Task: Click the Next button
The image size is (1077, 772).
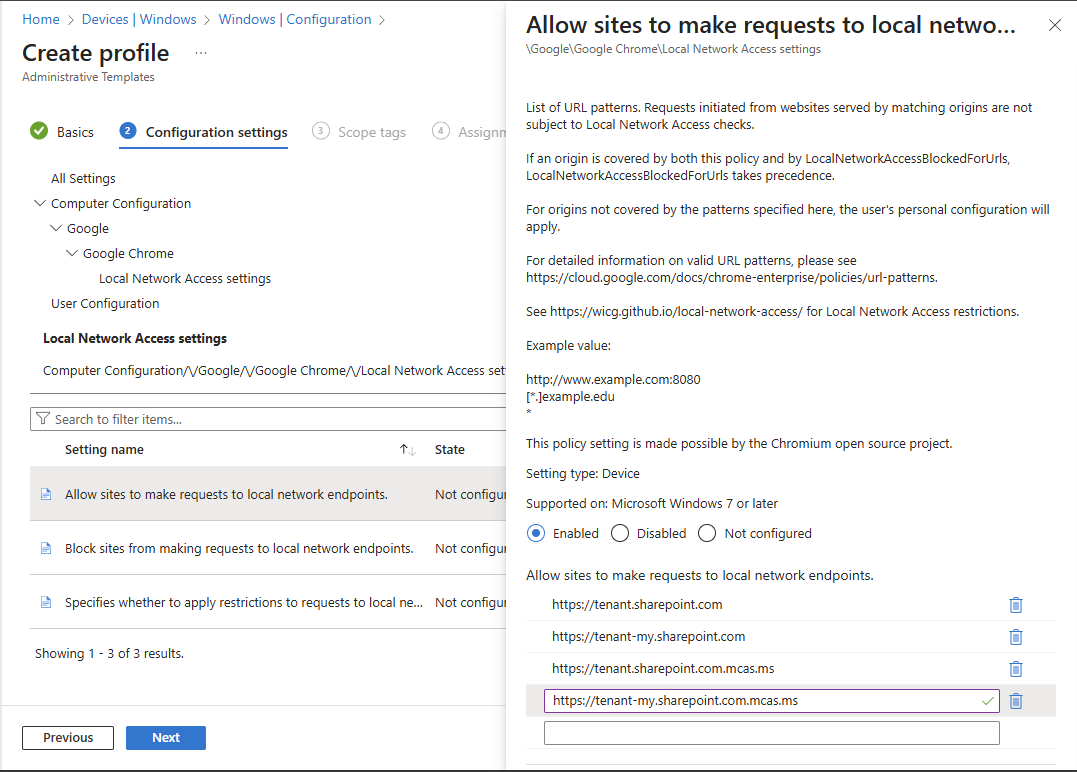Action: pyautogui.click(x=166, y=738)
